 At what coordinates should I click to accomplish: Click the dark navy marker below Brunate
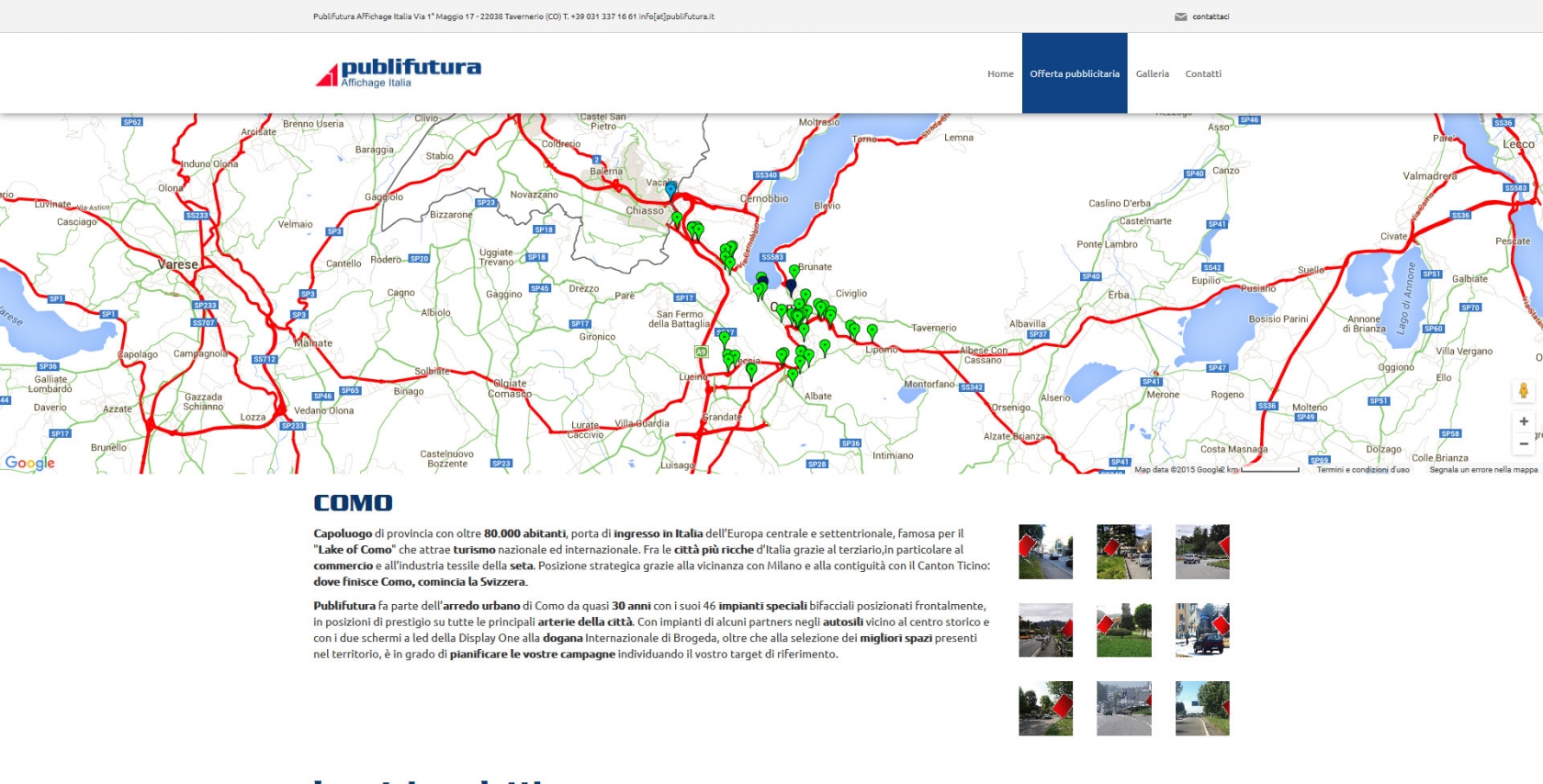791,286
